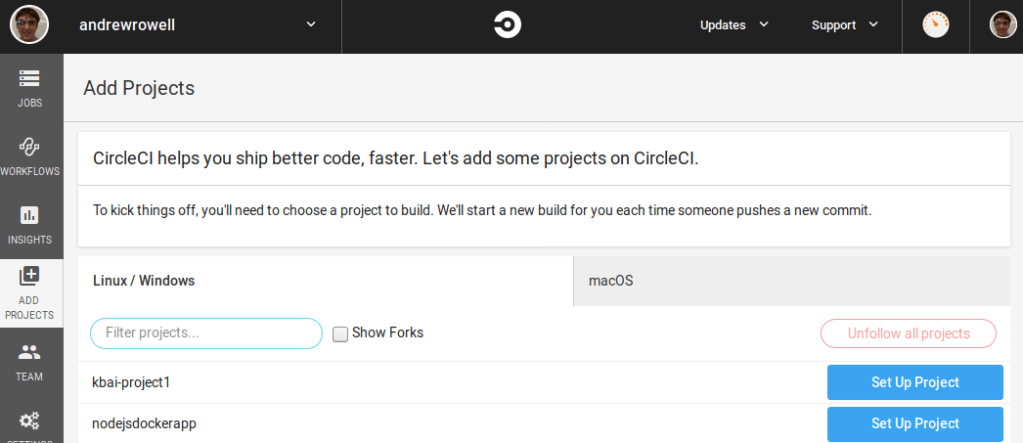Click the Unfollow all projects button
This screenshot has width=1023, height=443.
tap(908, 333)
